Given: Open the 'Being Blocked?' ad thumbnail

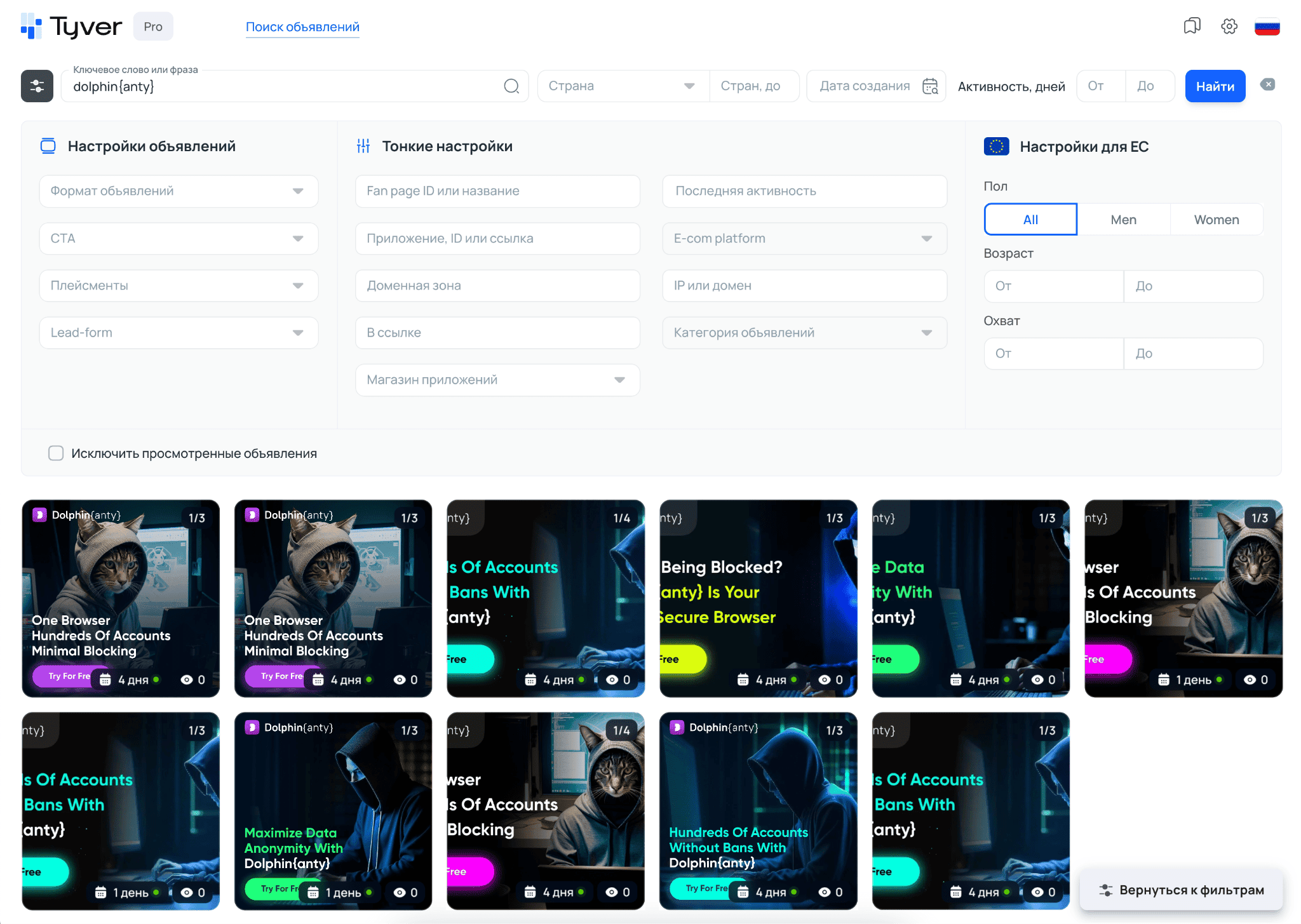Looking at the screenshot, I should point(758,598).
